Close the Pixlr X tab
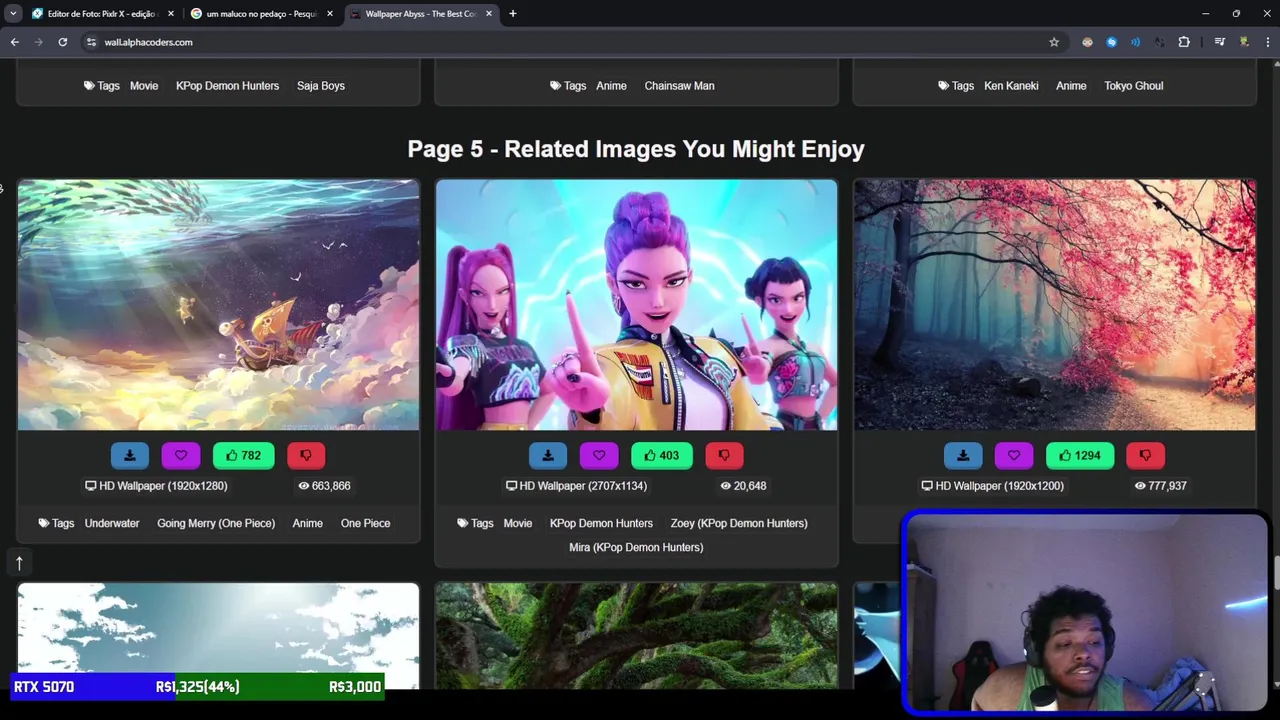Image resolution: width=1280 pixels, height=720 pixels. (171, 14)
